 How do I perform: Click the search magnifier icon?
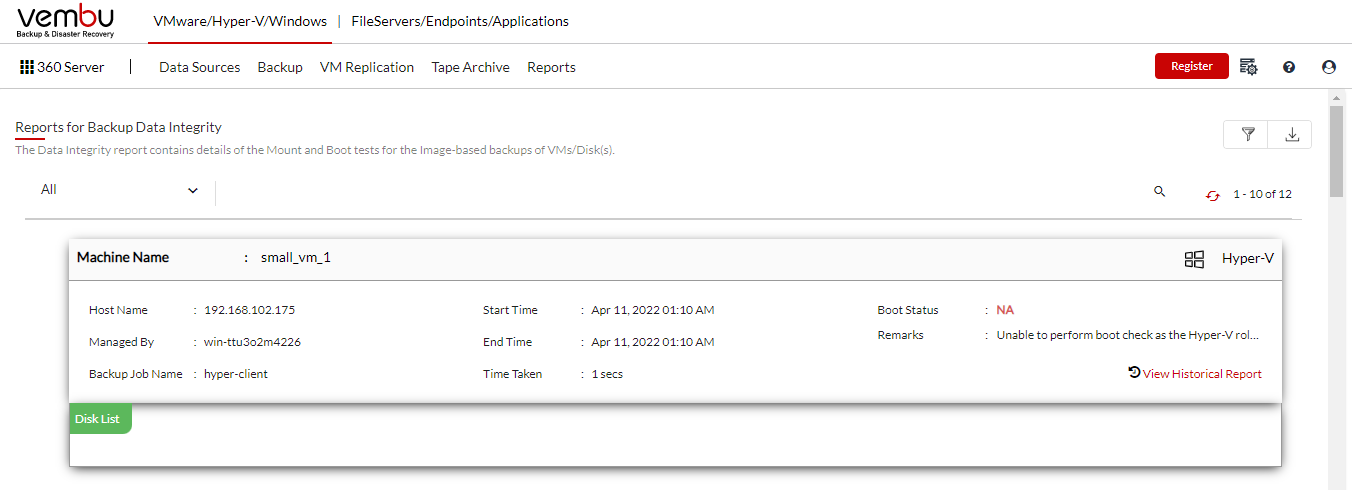click(1160, 191)
